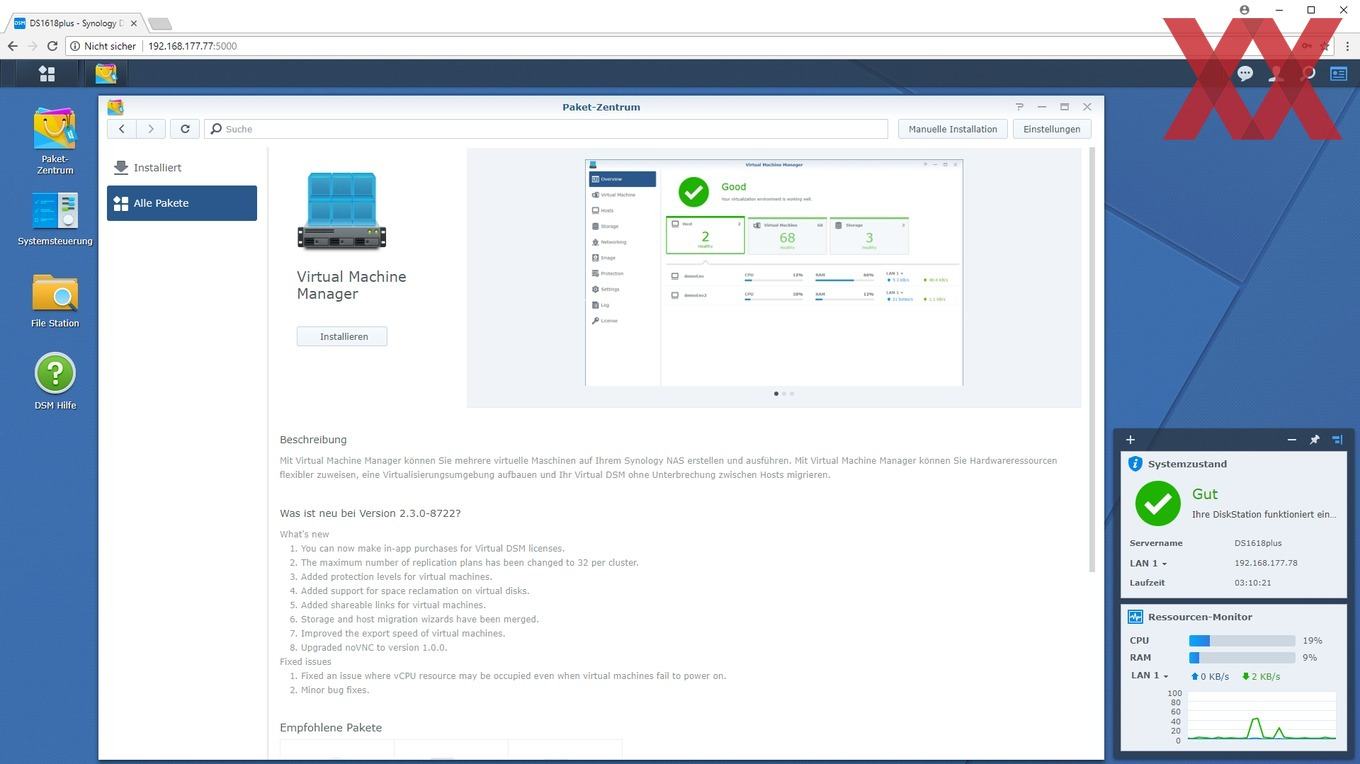
Task: Select Alle Pakete in the sidebar
Action: (x=182, y=203)
